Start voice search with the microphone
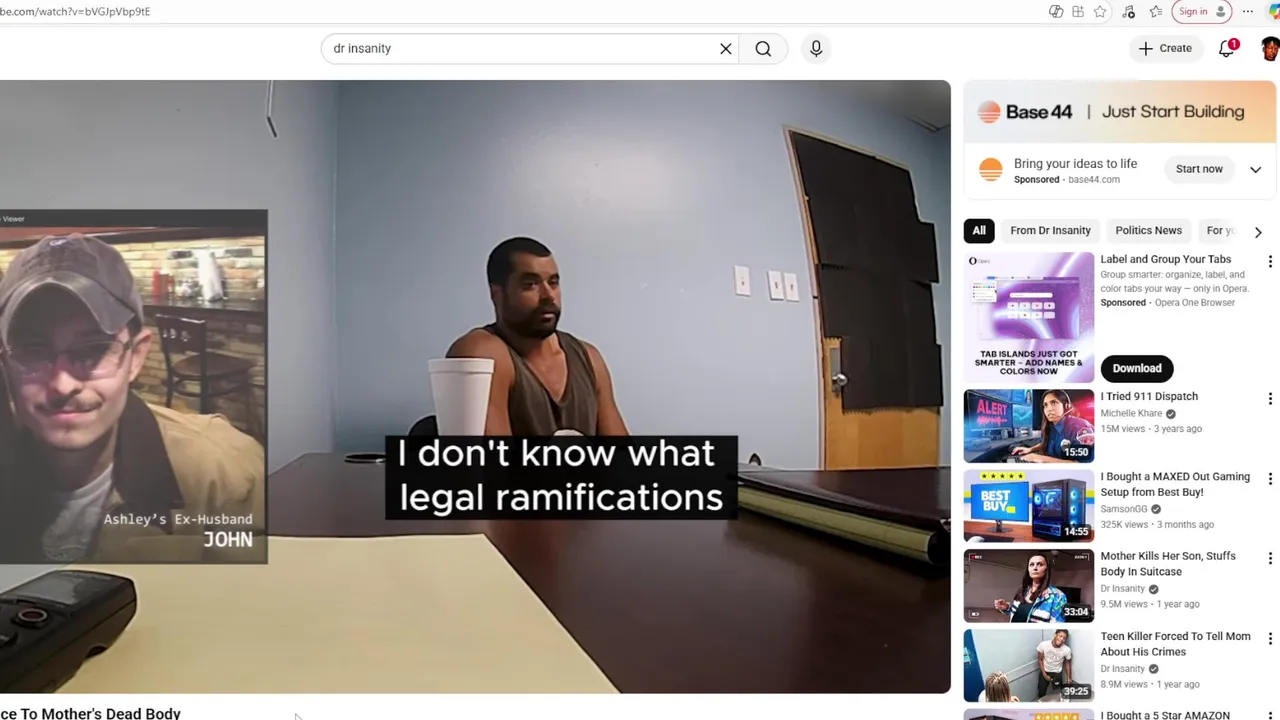1280x720 pixels. (816, 49)
